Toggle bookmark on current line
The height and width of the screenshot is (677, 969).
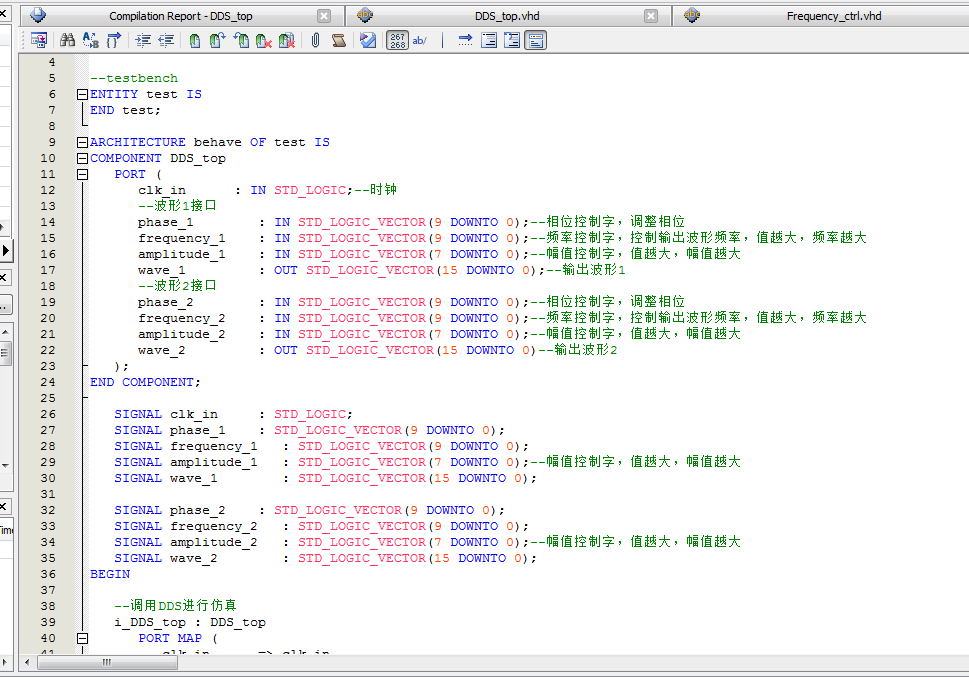tap(194, 40)
